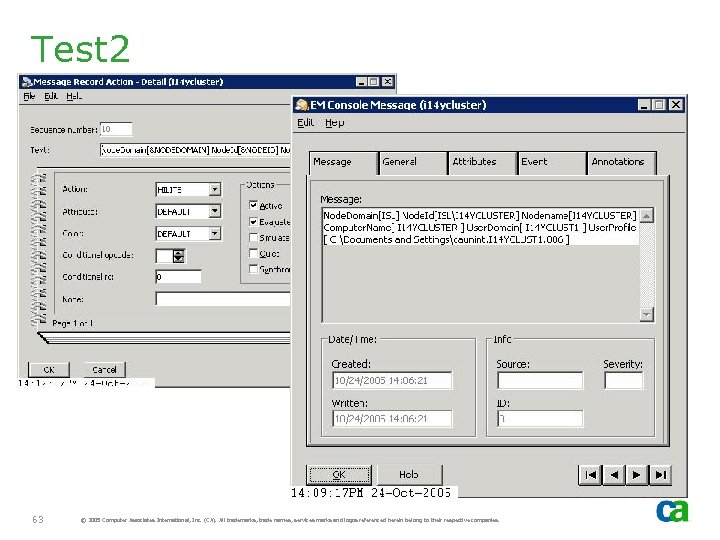Switch to the Attributes tab
Image resolution: width=720 pixels, height=540 pixels.
483,162
